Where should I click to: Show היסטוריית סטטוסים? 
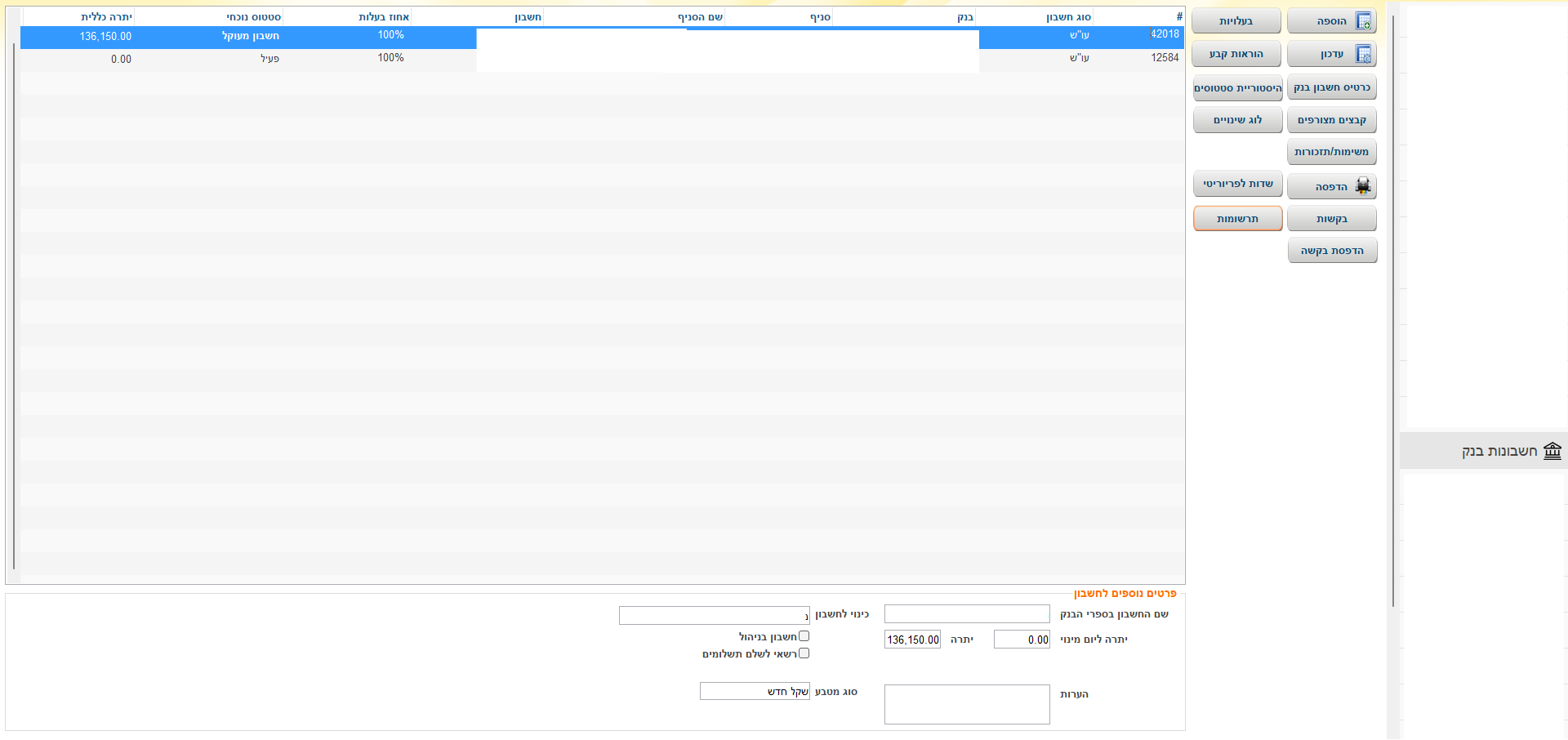point(1237,87)
